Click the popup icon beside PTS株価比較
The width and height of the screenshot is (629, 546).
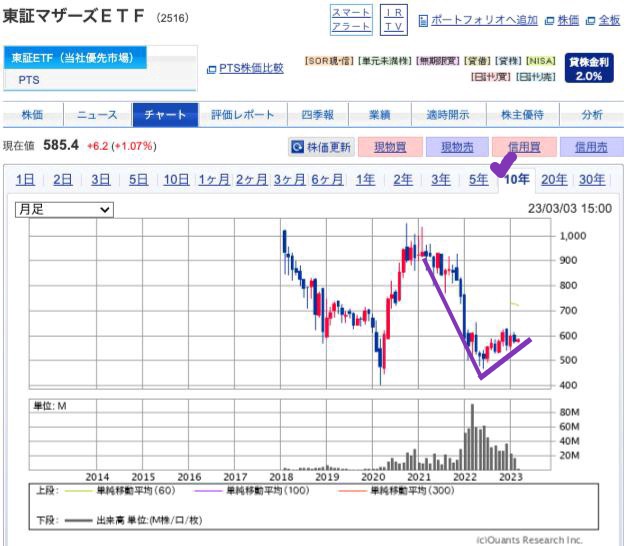pyautogui.click(x=211, y=70)
